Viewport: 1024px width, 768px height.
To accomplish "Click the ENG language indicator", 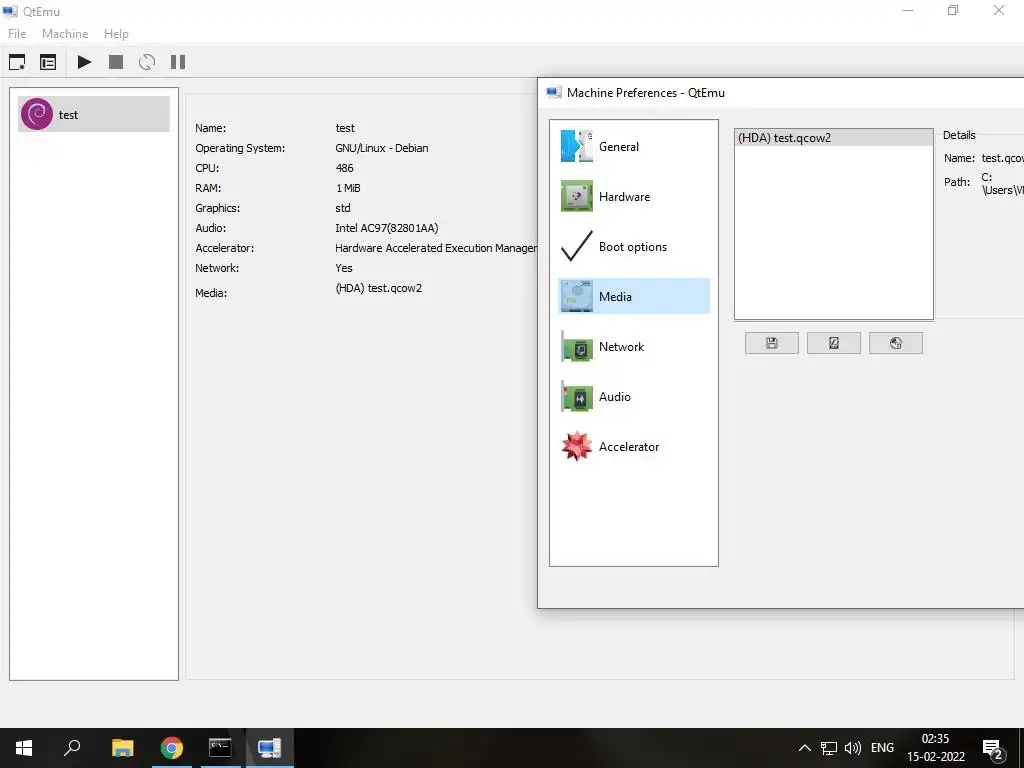I will coord(882,748).
